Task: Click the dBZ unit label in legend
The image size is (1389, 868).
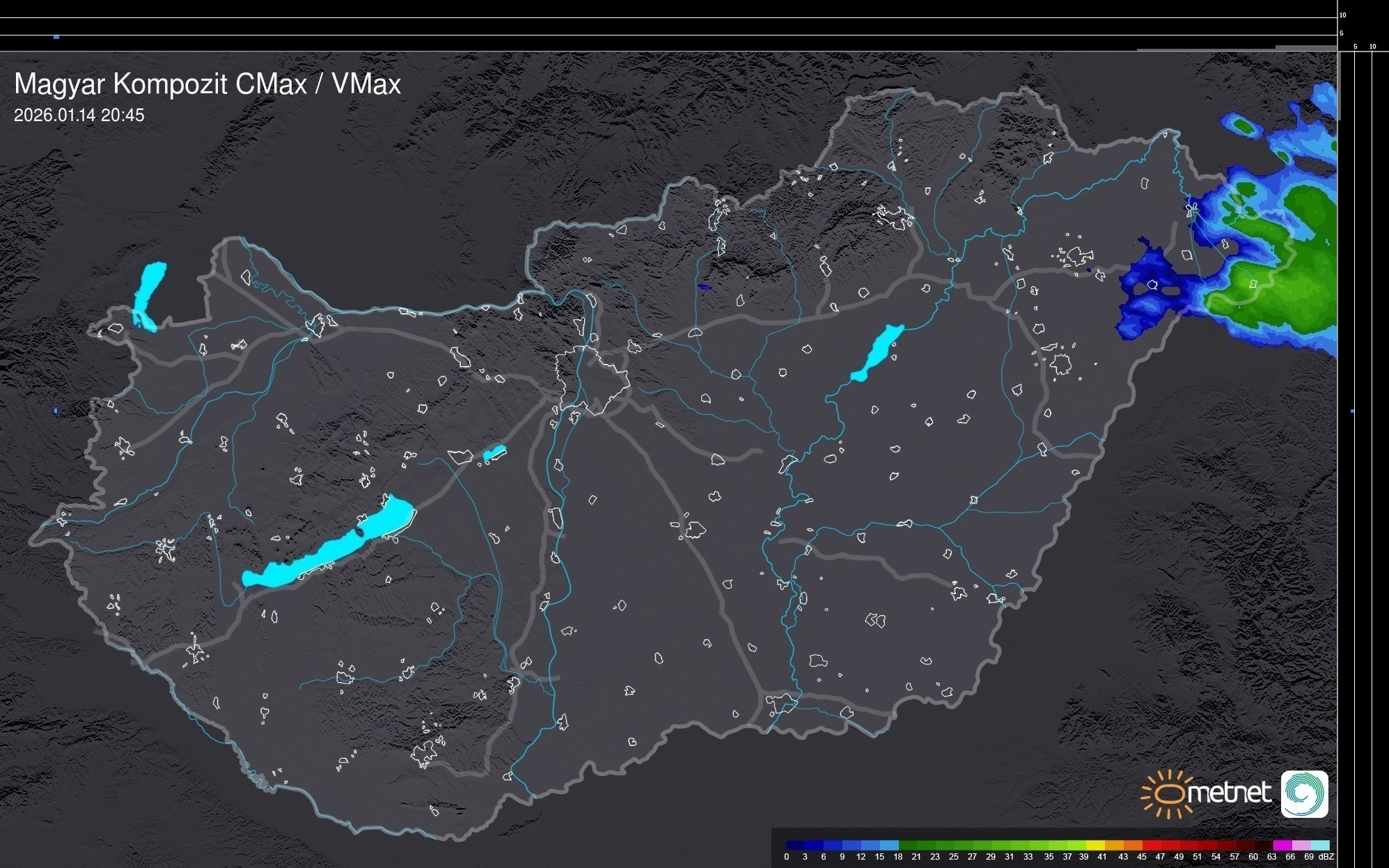Action: (1326, 857)
